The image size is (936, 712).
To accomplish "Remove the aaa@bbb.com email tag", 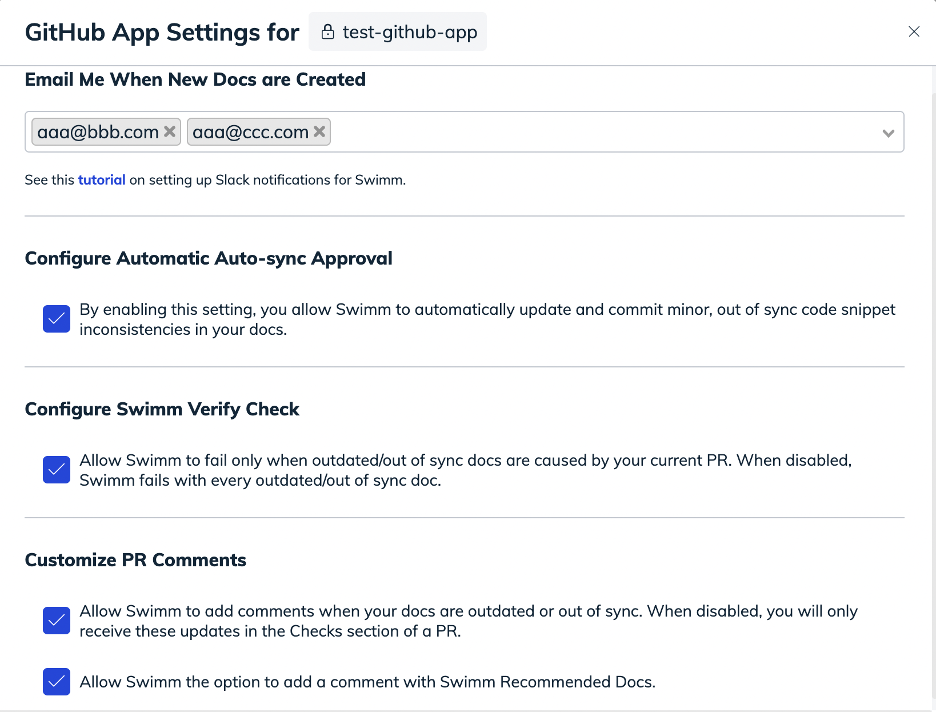I will [170, 131].
